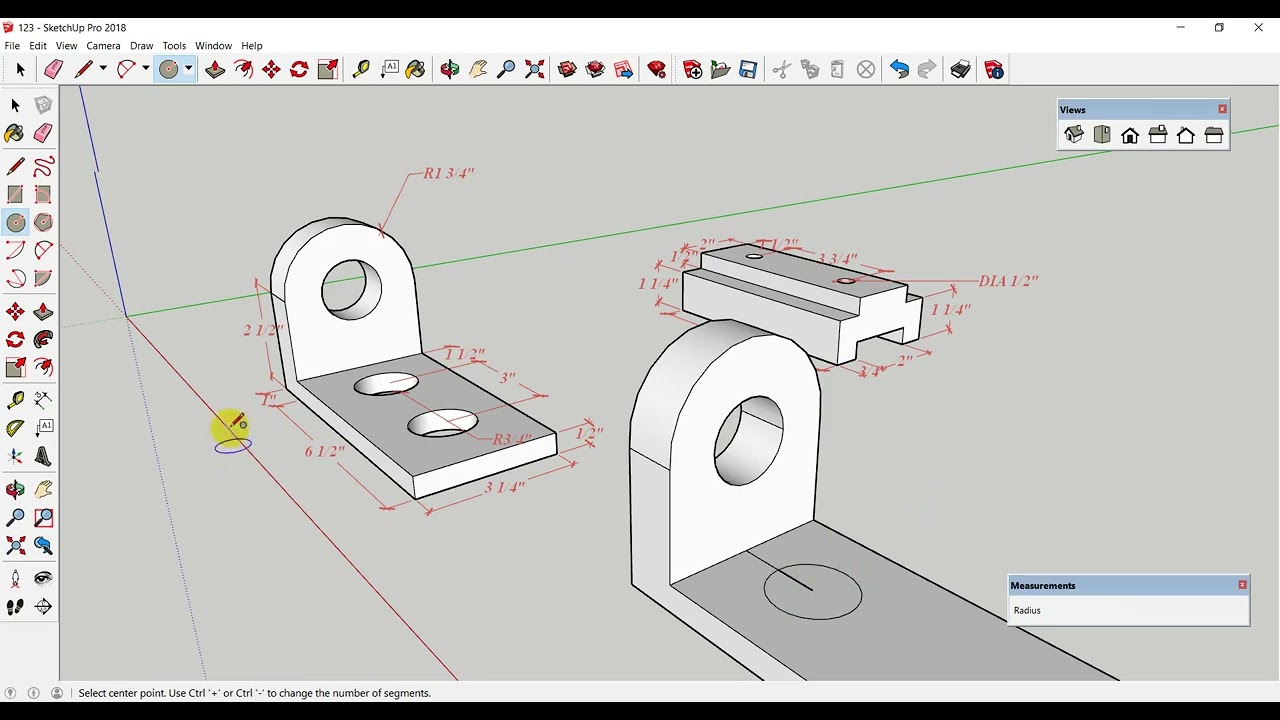Open the Edit menu
Image resolution: width=1280 pixels, height=720 pixels.
coord(38,46)
